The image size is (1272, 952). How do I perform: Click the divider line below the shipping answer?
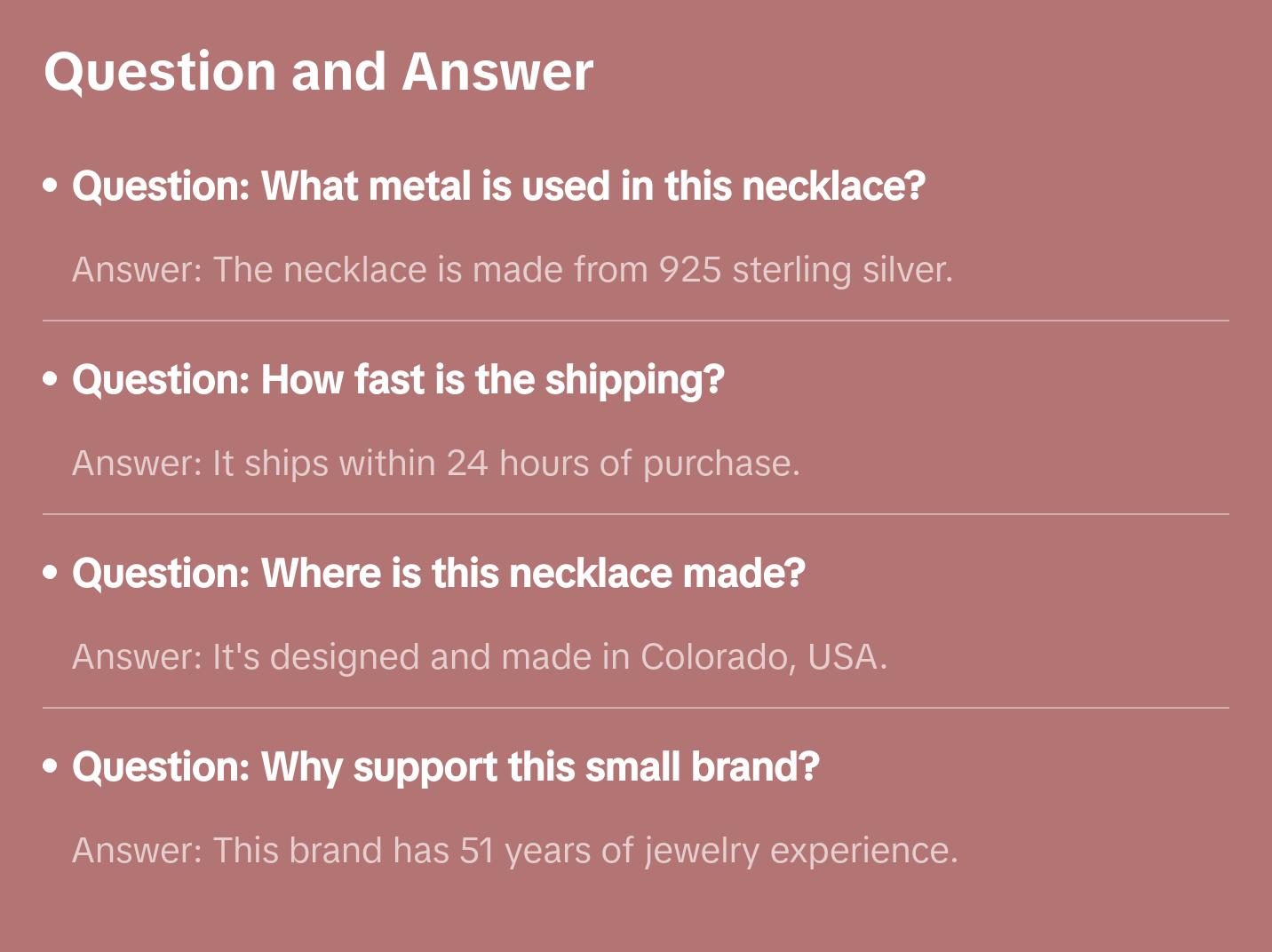(x=636, y=514)
